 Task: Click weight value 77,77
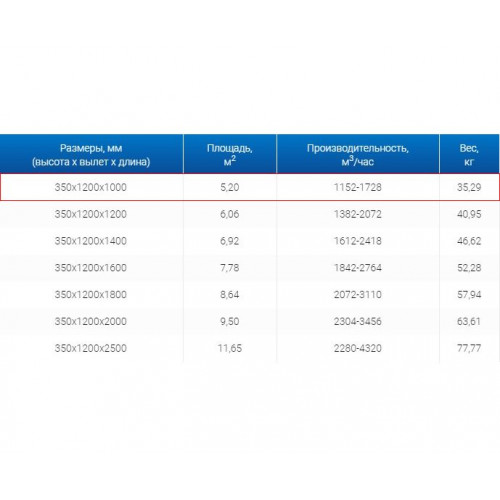[469, 348]
